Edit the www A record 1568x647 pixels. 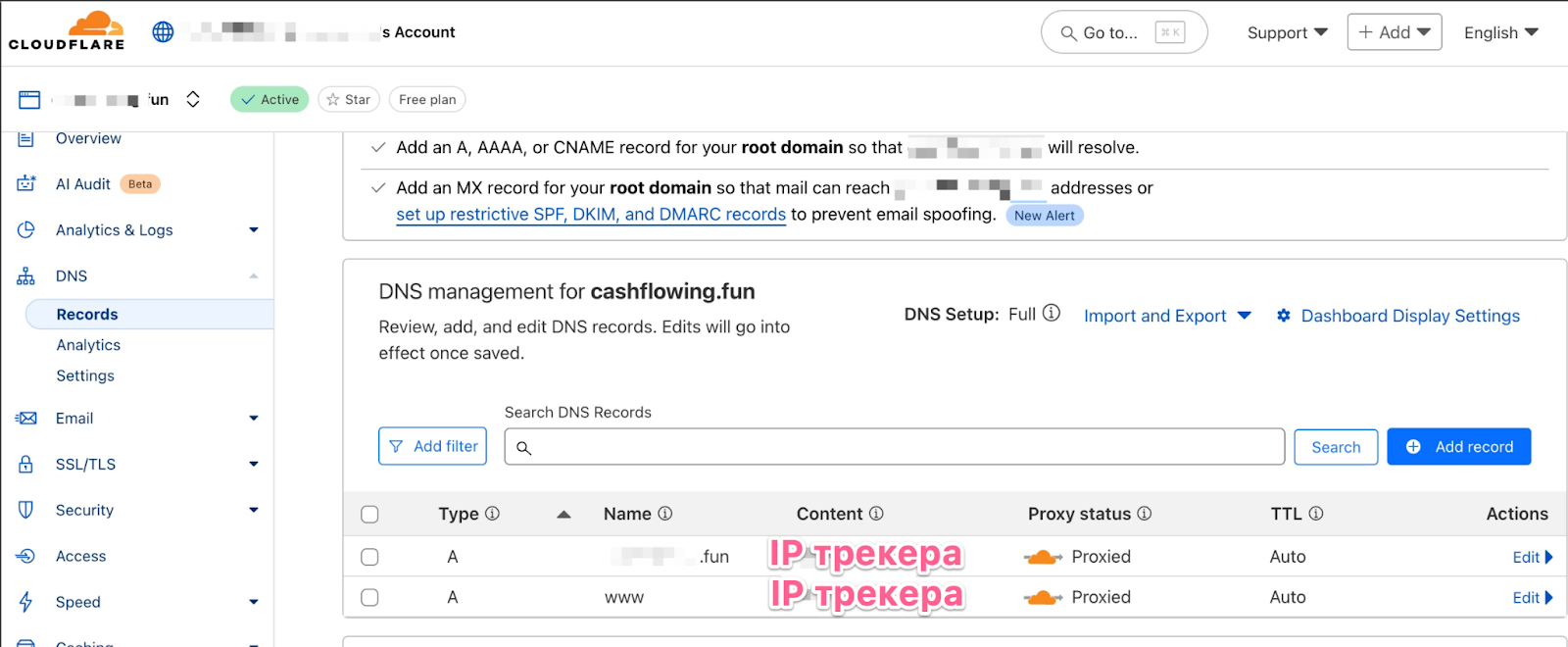coord(1533,597)
